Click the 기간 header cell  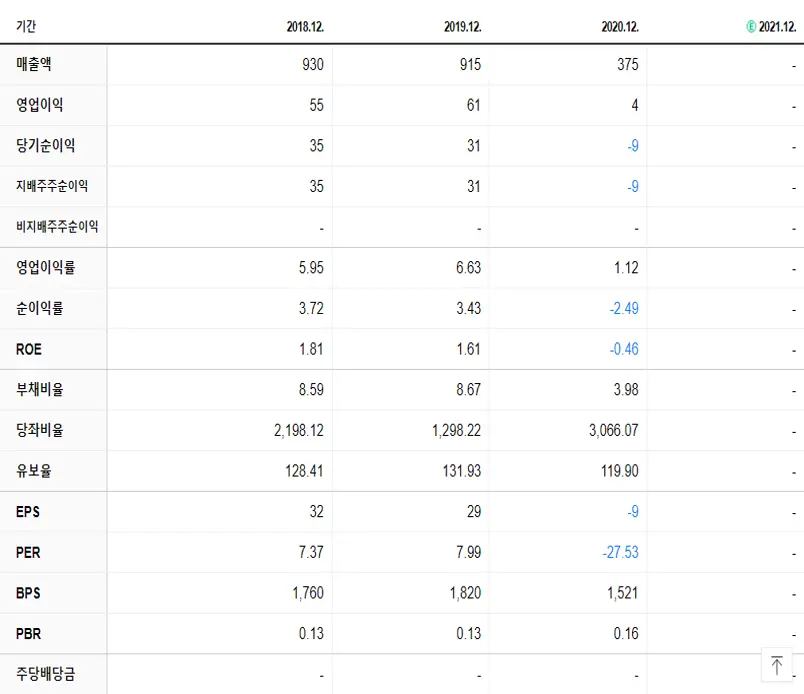(x=26, y=27)
